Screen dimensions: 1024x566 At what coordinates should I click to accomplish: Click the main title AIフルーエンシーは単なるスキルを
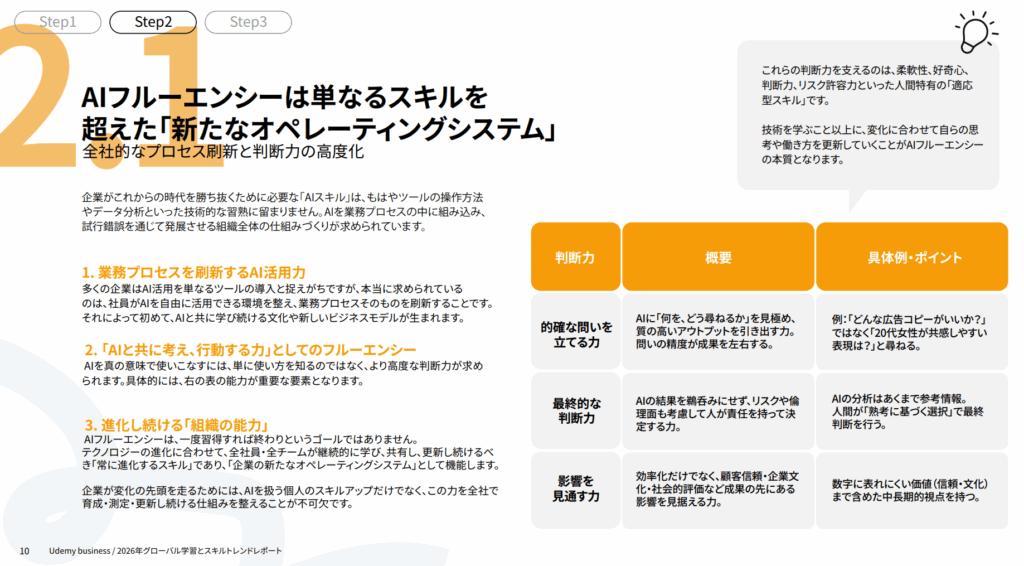pyautogui.click(x=284, y=98)
